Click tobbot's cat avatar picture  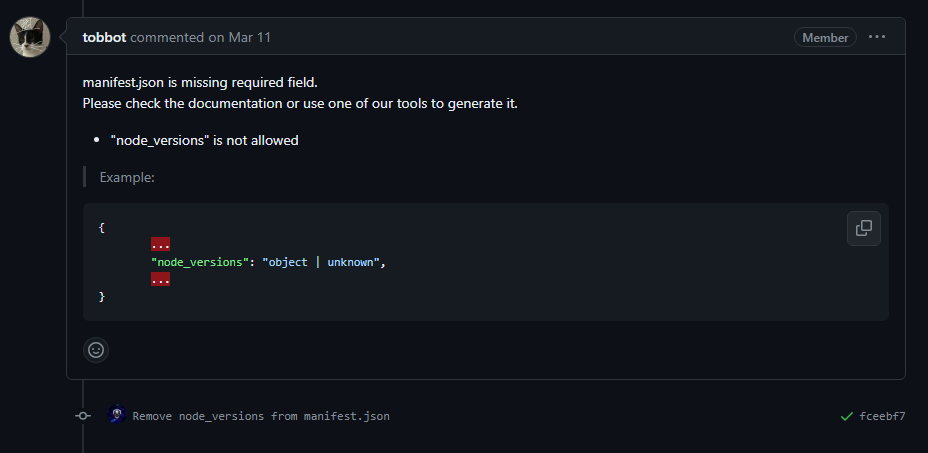pos(30,37)
